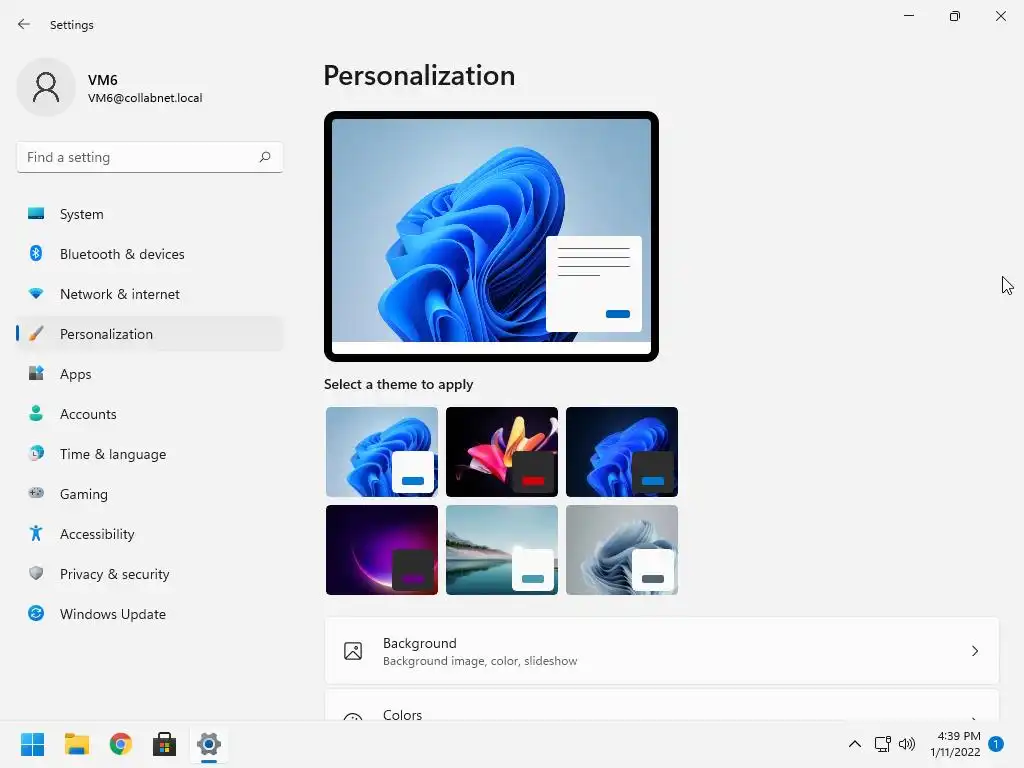Restore down the Settings window
The image size is (1024, 768).
[x=955, y=16]
